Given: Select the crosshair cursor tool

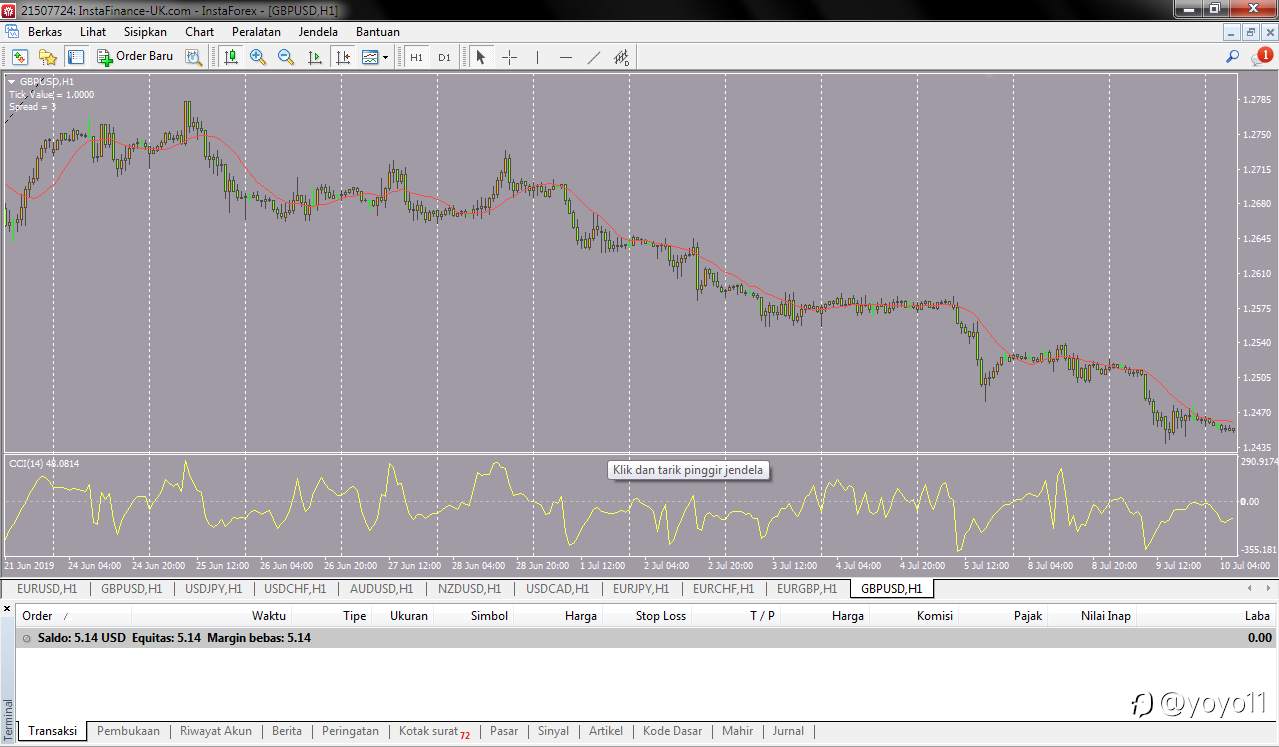Looking at the screenshot, I should [509, 57].
